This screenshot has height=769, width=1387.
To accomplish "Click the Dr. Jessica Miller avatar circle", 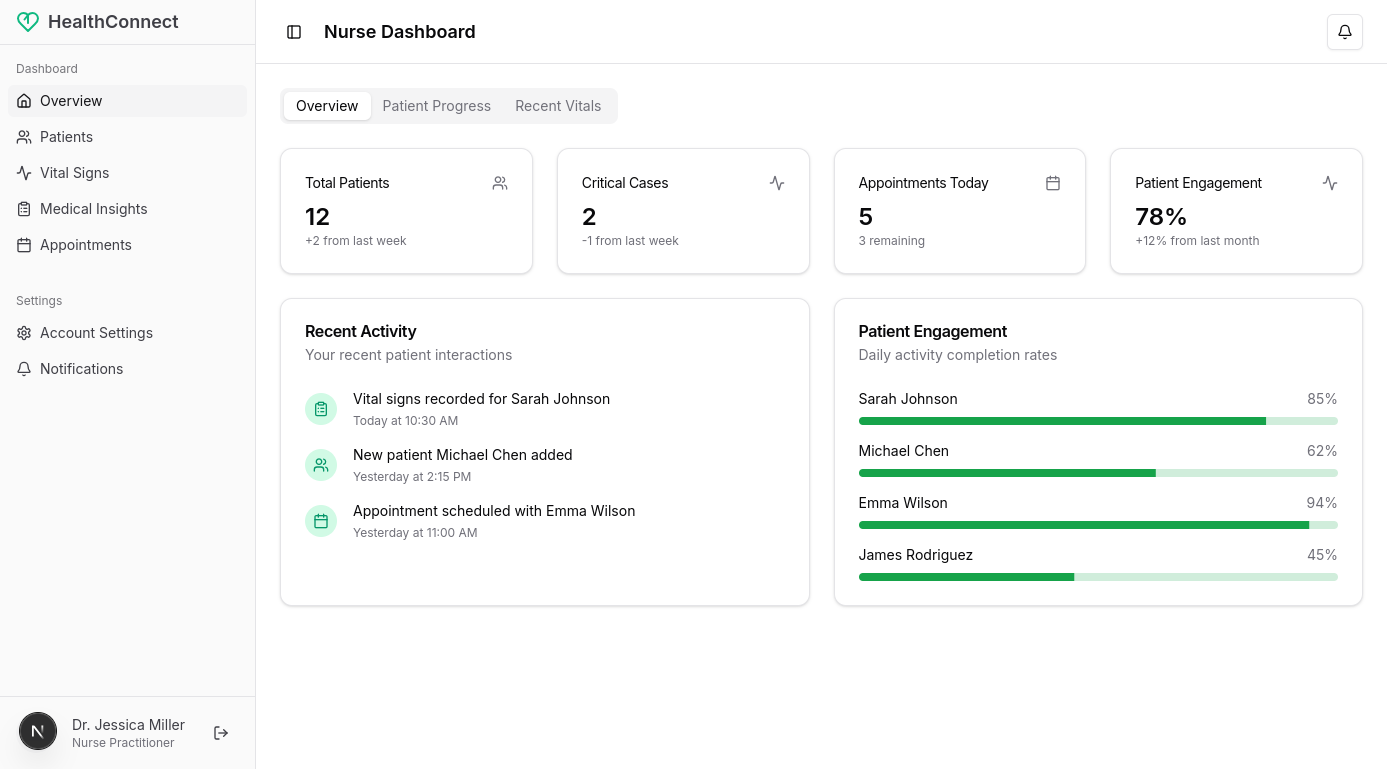I will tap(38, 731).
